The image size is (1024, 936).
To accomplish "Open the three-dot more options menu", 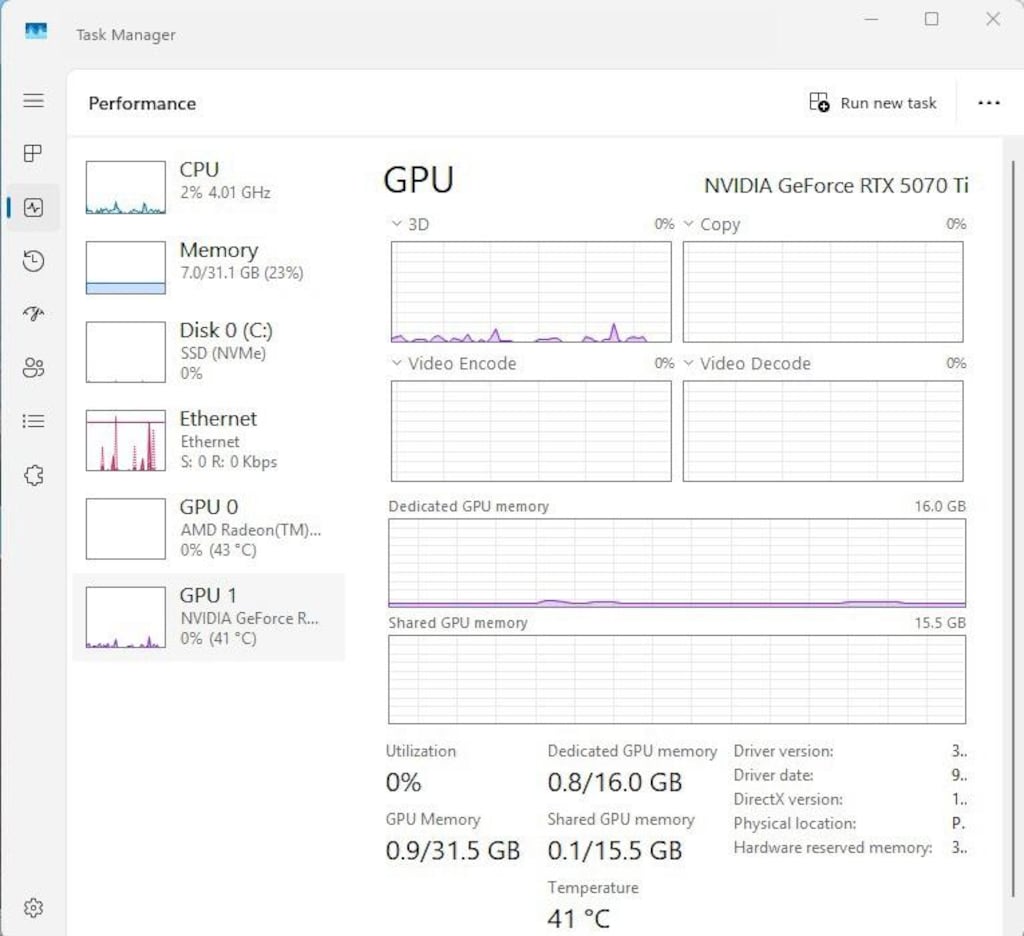I will (989, 103).
